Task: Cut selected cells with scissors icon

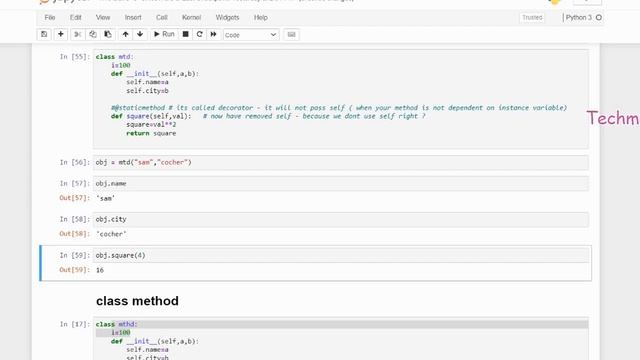Action: 77,34
